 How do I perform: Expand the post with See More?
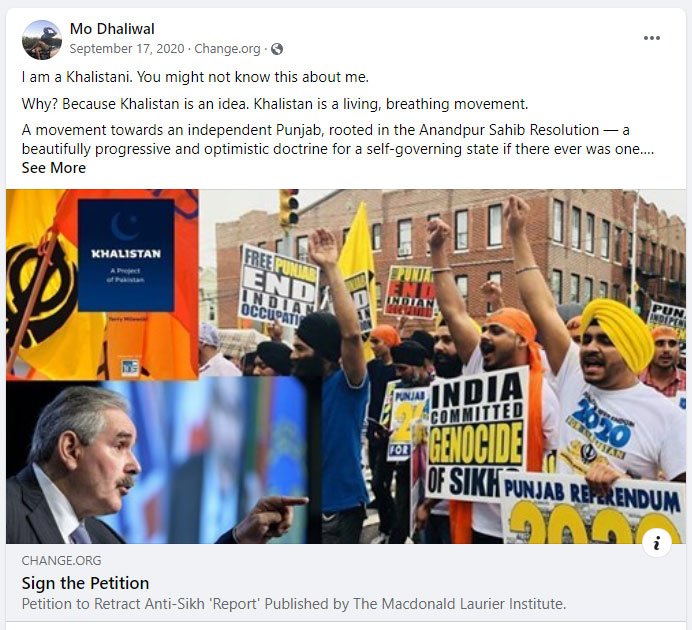point(54,168)
